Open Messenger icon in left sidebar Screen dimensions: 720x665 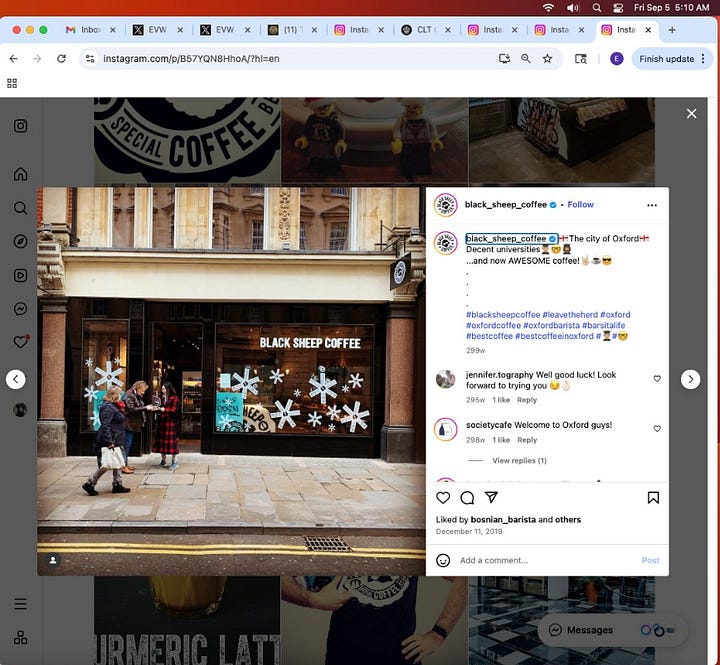pos(20,309)
